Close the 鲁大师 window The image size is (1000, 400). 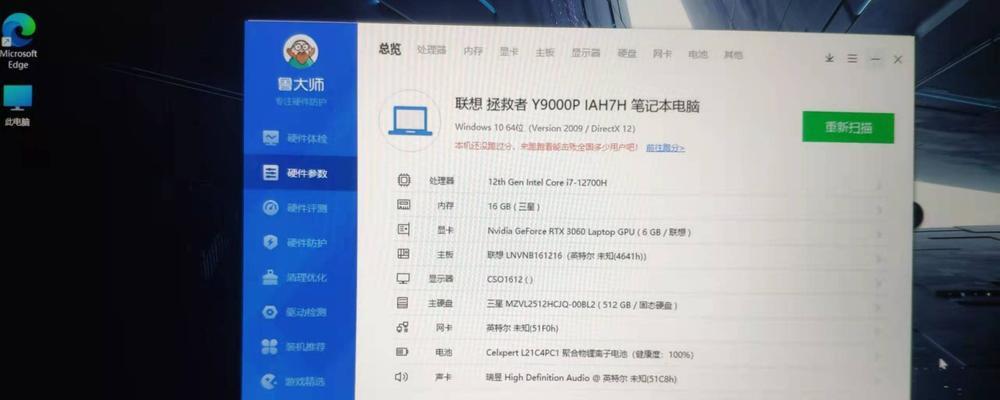[898, 59]
